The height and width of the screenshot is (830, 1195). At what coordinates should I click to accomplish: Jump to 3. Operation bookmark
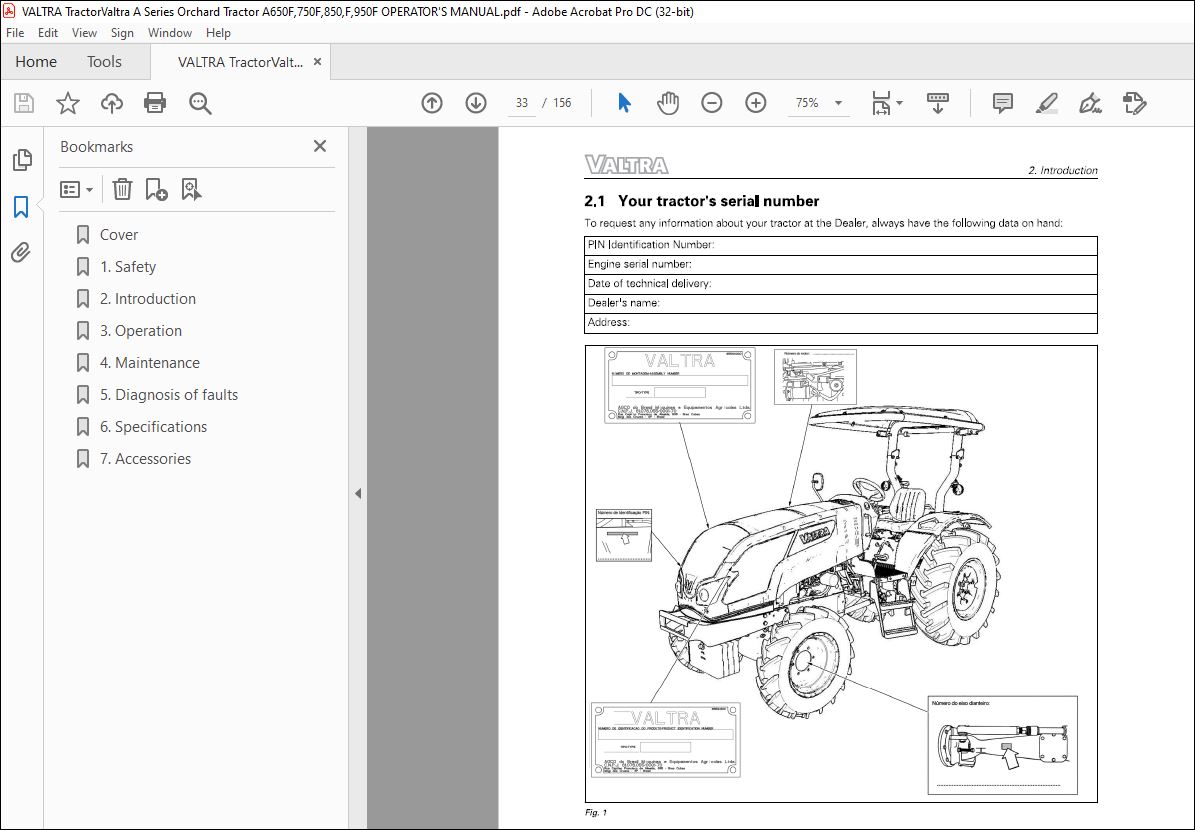pos(141,331)
